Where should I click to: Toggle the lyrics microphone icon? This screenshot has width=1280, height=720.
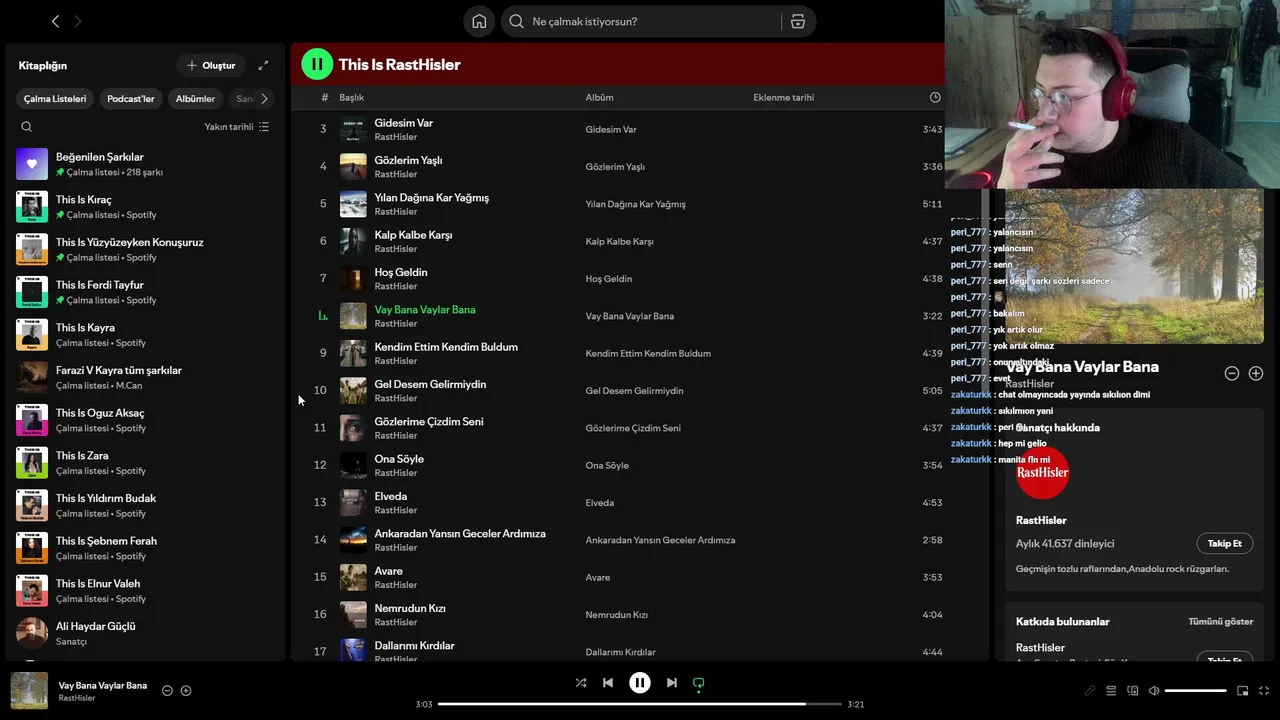(x=1090, y=690)
